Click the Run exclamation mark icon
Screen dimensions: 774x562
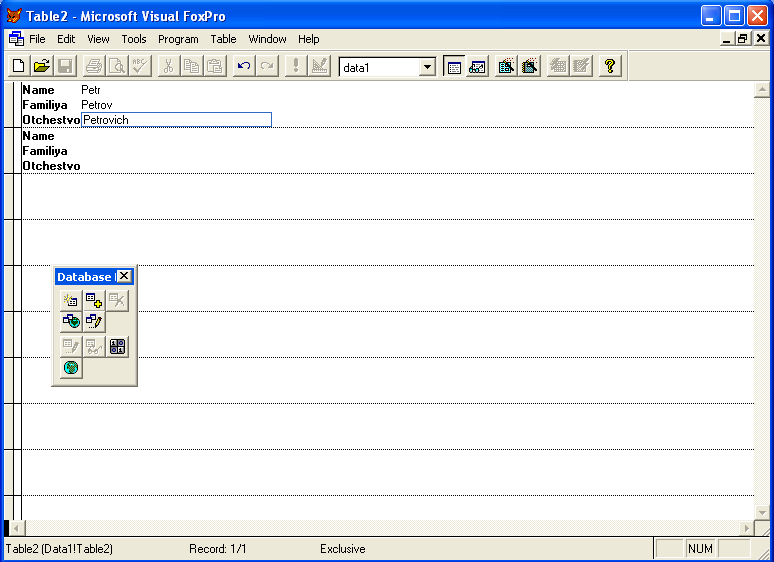[296, 66]
